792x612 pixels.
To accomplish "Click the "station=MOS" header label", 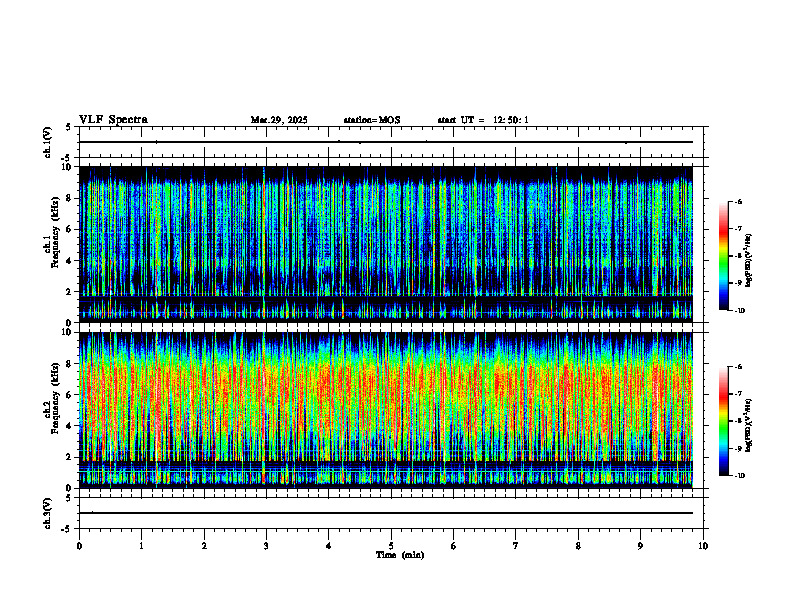I will pos(372,120).
